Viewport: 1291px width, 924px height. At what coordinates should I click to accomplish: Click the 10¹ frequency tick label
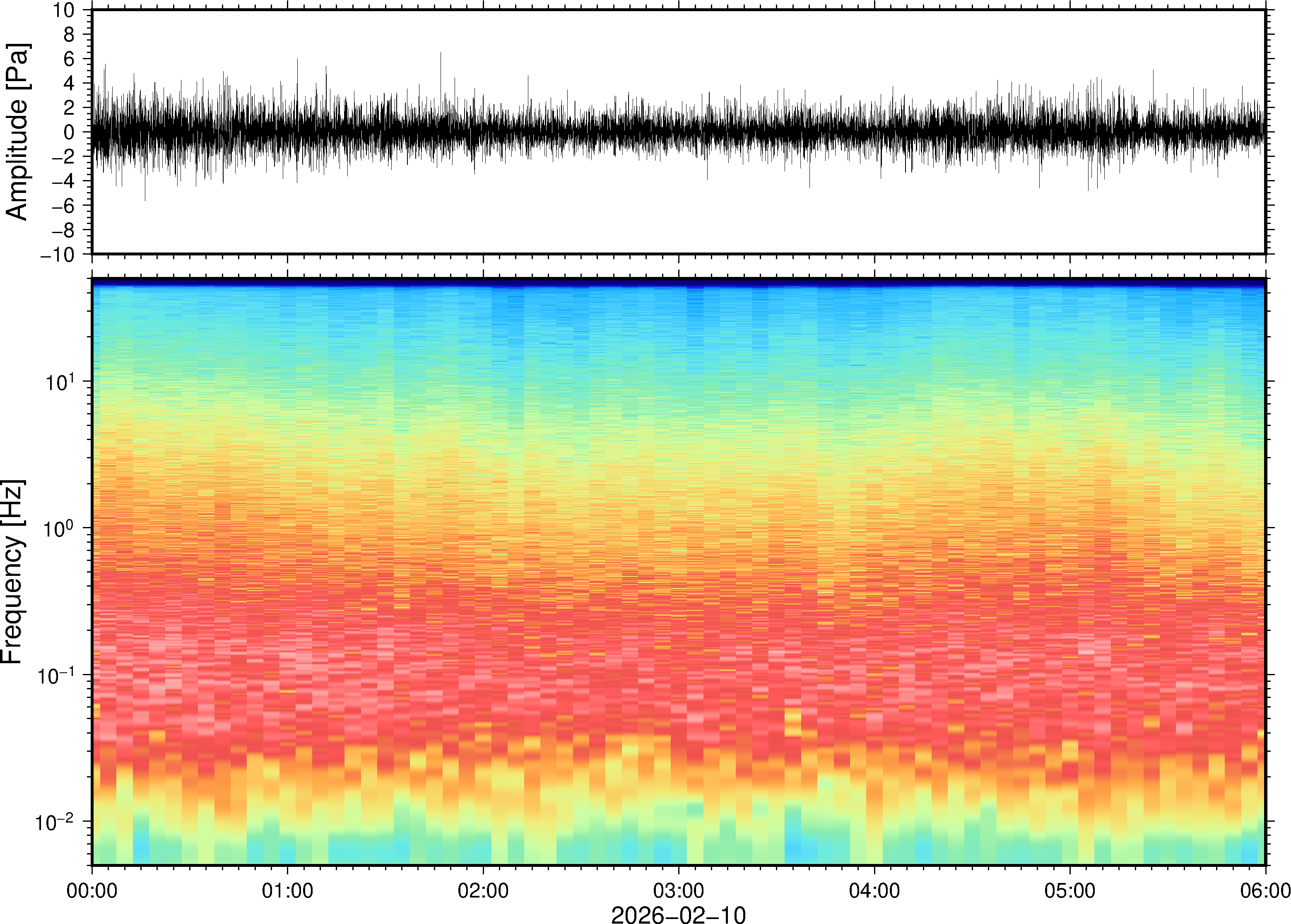(x=59, y=382)
